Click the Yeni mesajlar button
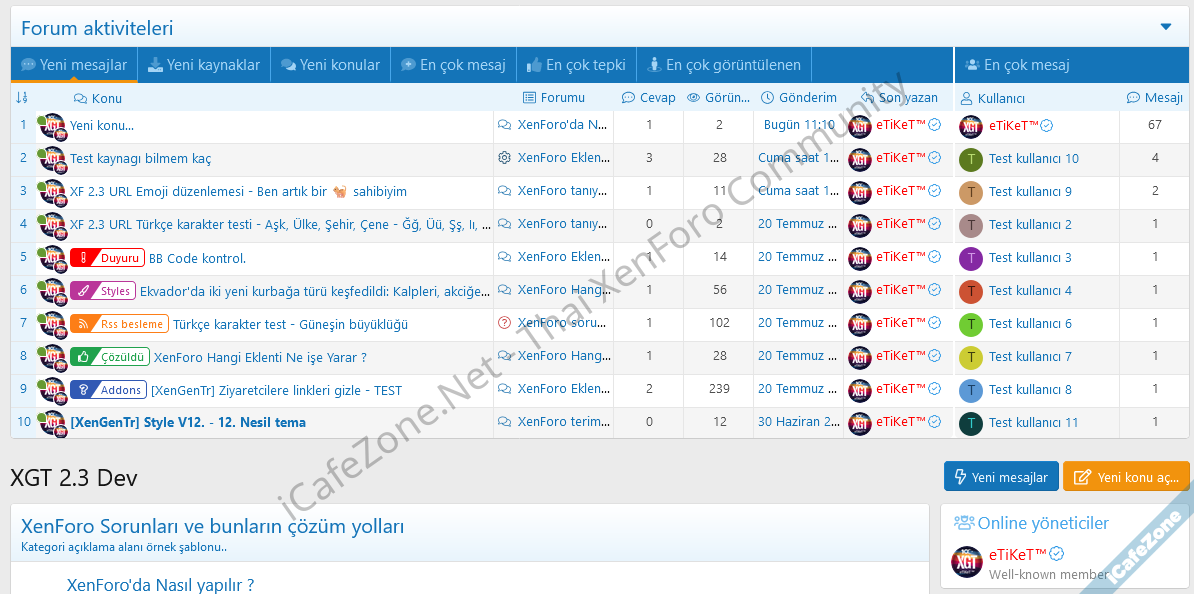This screenshot has width=1194, height=594. (1000, 477)
